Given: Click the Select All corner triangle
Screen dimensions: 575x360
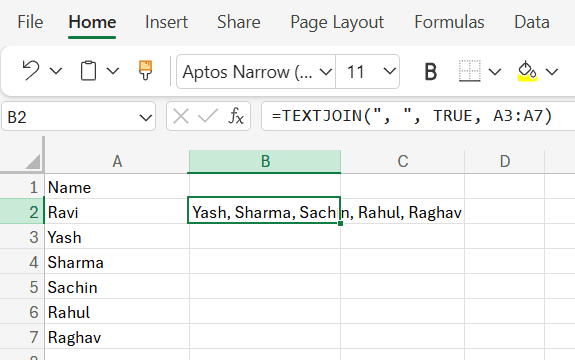Looking at the screenshot, I should 32,162.
